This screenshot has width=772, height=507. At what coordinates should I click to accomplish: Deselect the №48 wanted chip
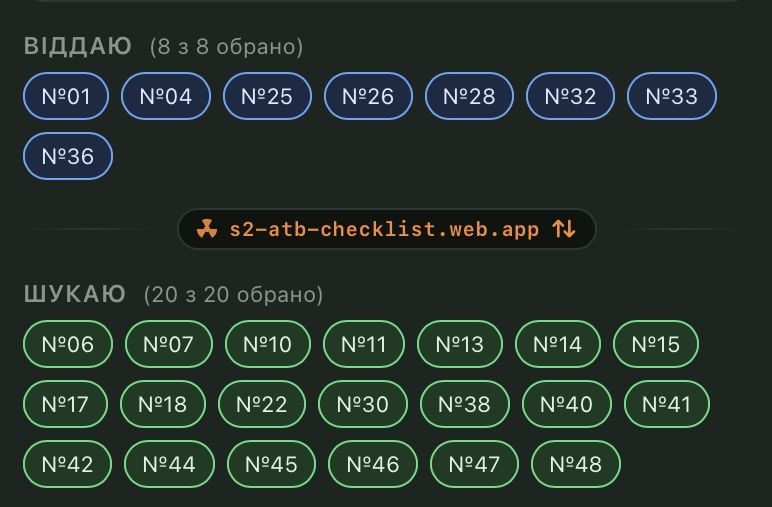tap(576, 465)
